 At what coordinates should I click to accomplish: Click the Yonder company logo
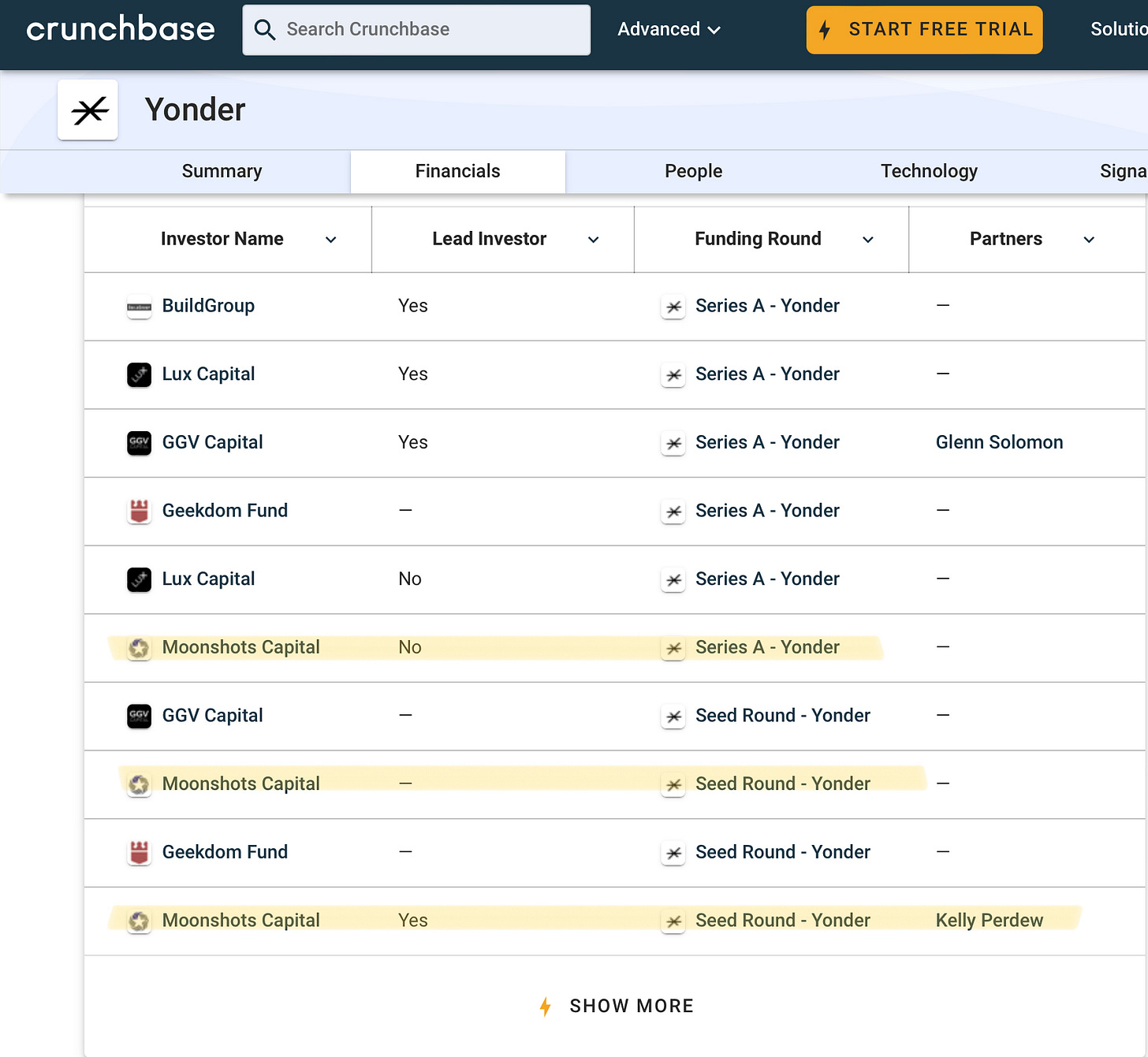click(88, 110)
